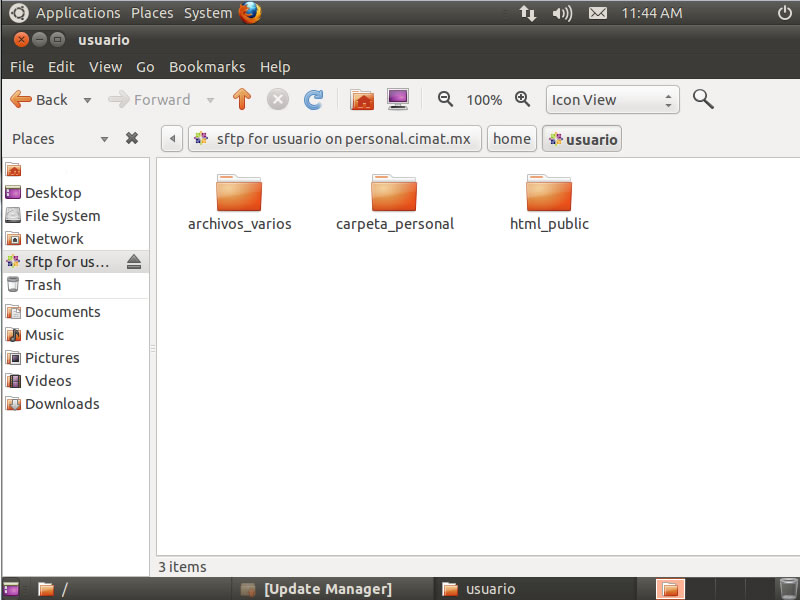Unmount sftp volume with eject icon
Viewport: 800px width, 600px height.
(x=134, y=262)
